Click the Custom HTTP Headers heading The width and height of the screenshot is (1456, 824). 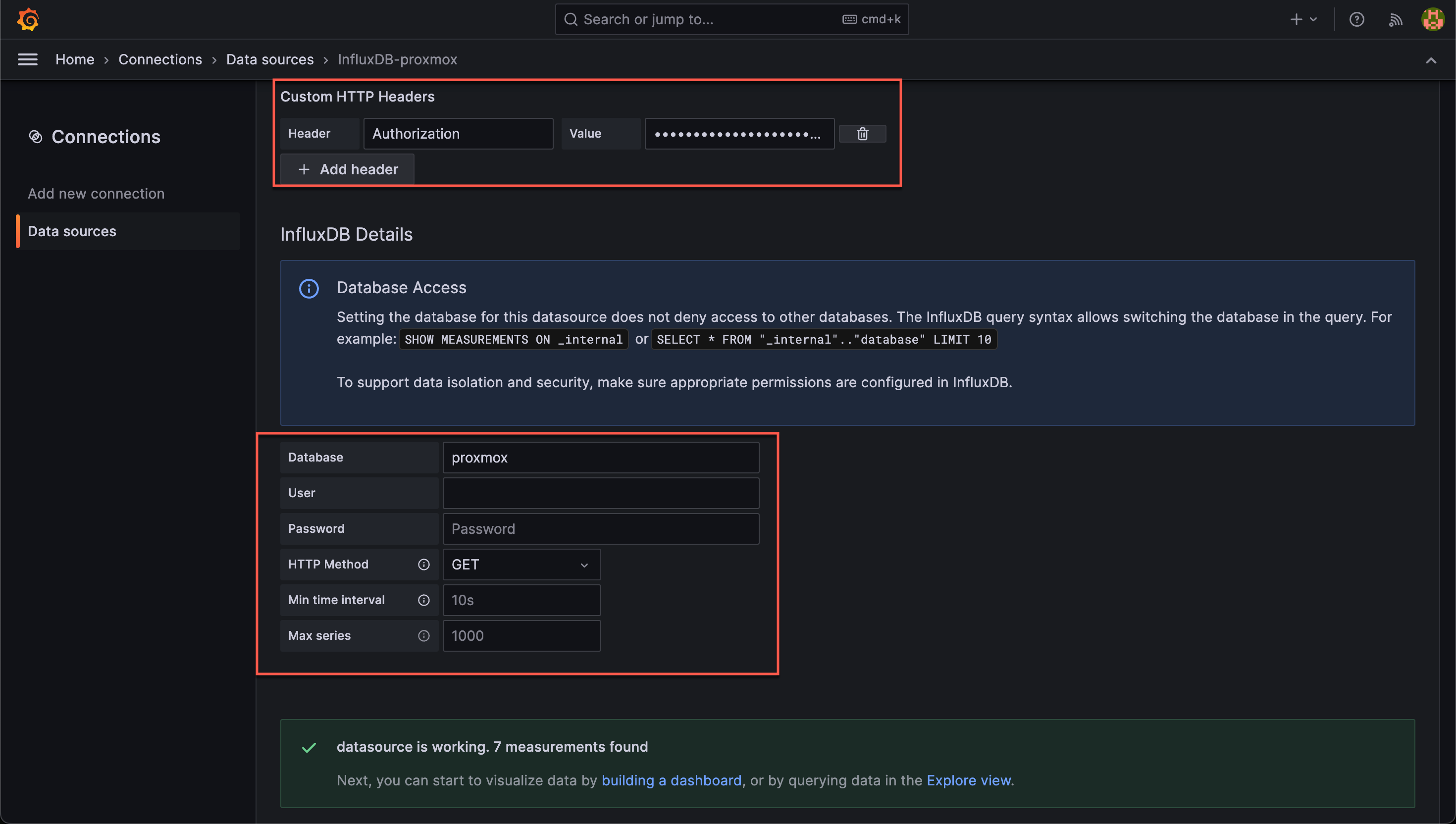(358, 97)
